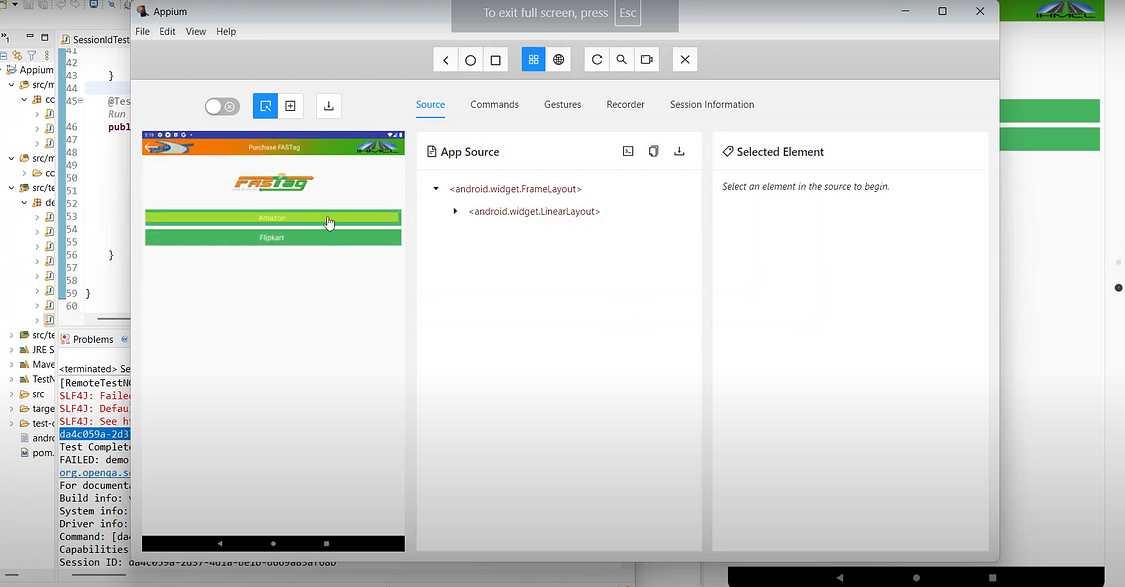The width and height of the screenshot is (1125, 587).
Task: Expand the Maven Dependencies node in Eclipse
Action: 11,365
